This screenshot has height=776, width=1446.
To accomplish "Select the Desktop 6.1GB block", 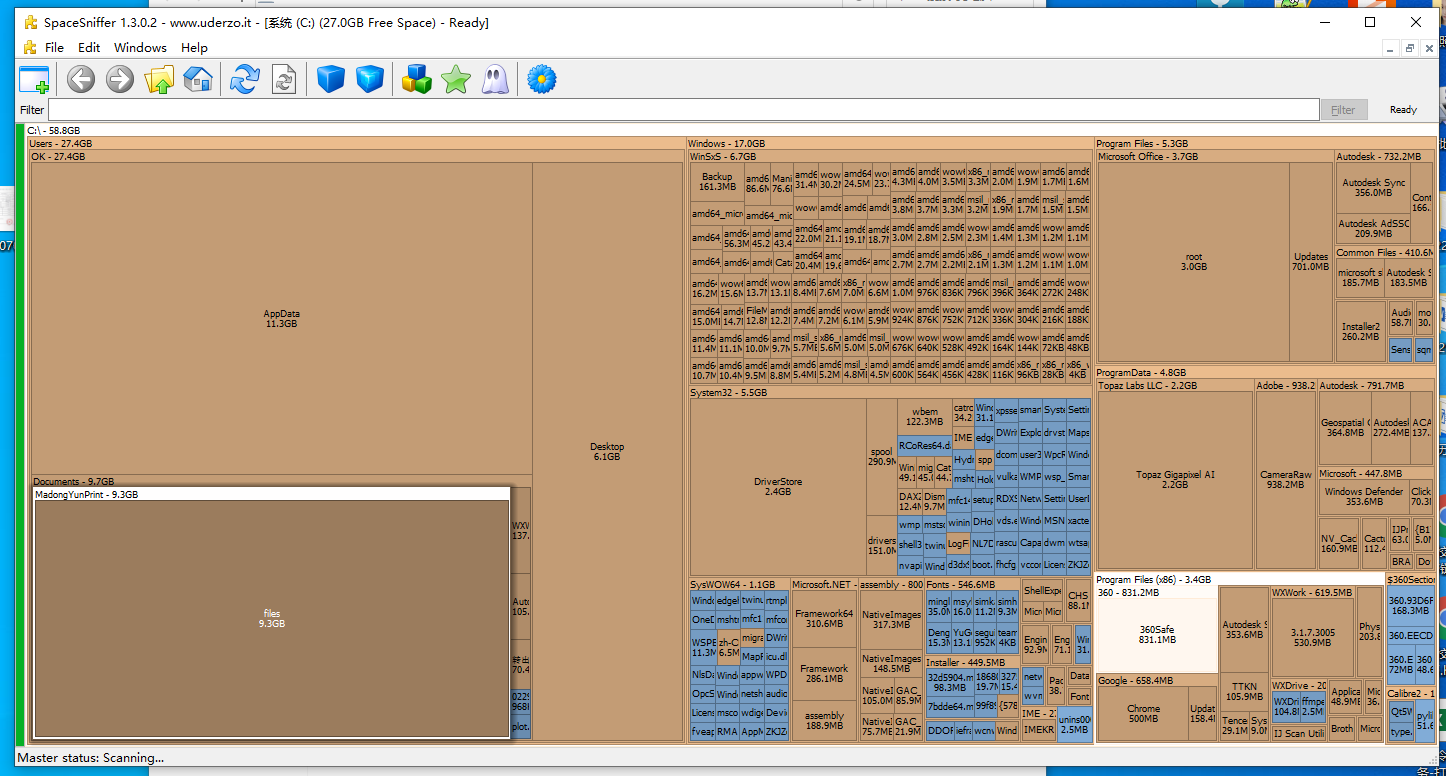I will point(607,451).
